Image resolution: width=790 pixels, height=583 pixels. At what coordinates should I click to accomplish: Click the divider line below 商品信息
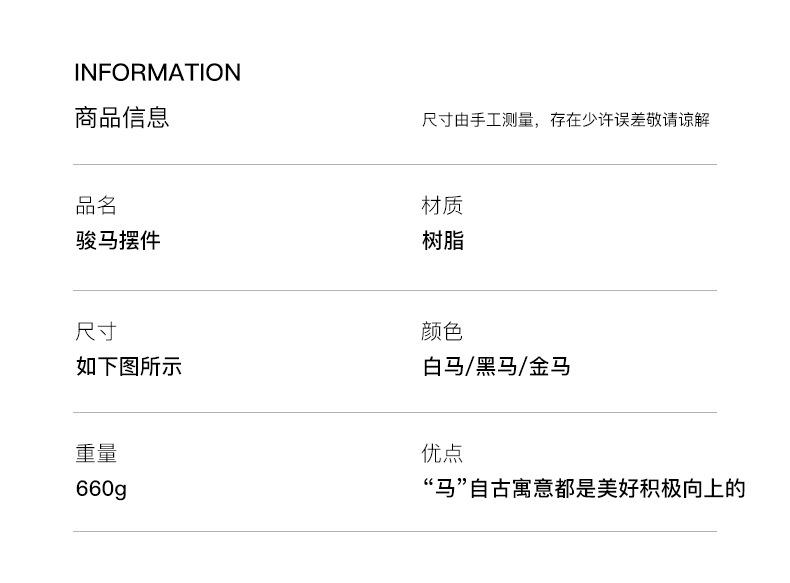click(395, 164)
